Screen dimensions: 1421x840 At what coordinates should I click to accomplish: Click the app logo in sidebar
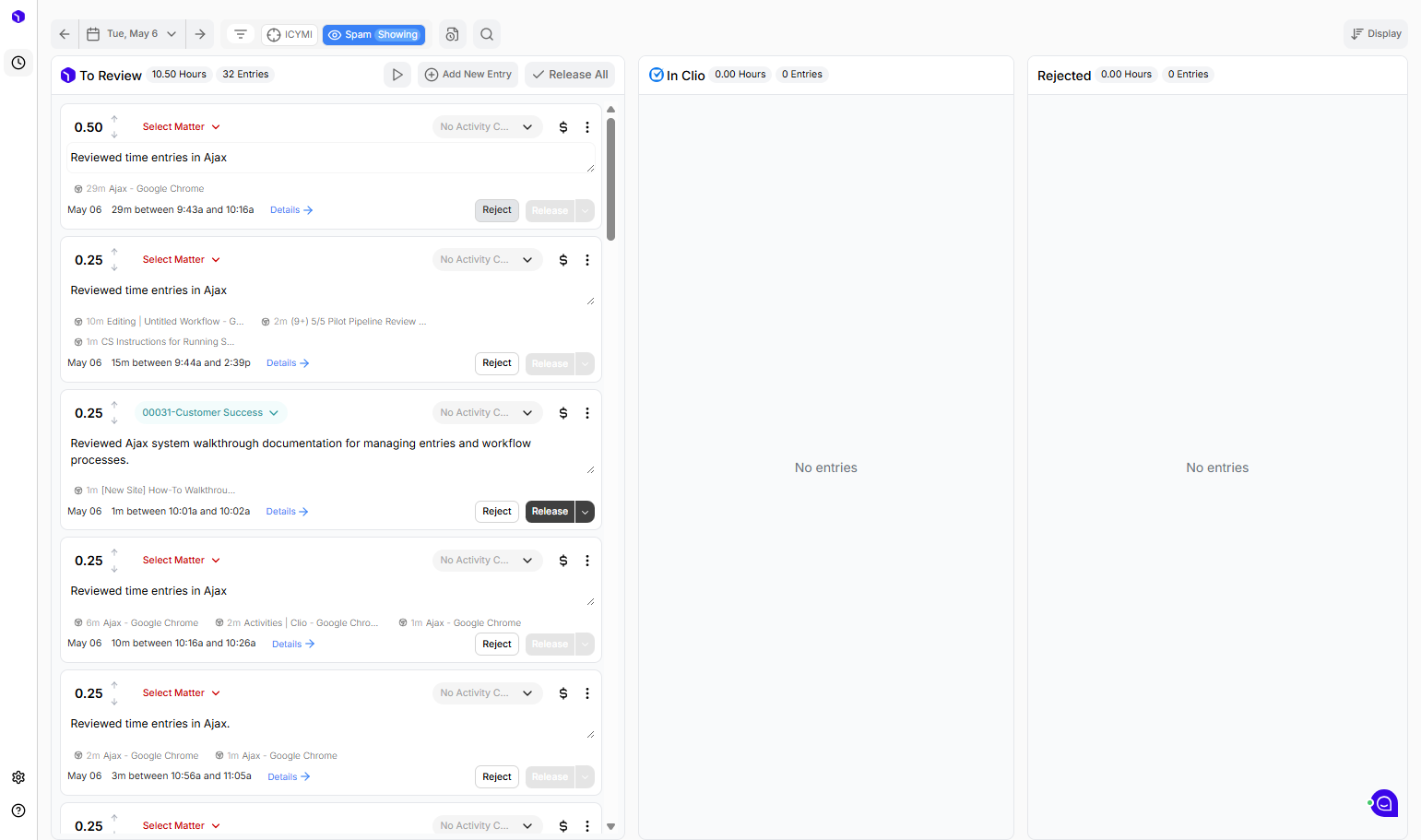[x=18, y=17]
